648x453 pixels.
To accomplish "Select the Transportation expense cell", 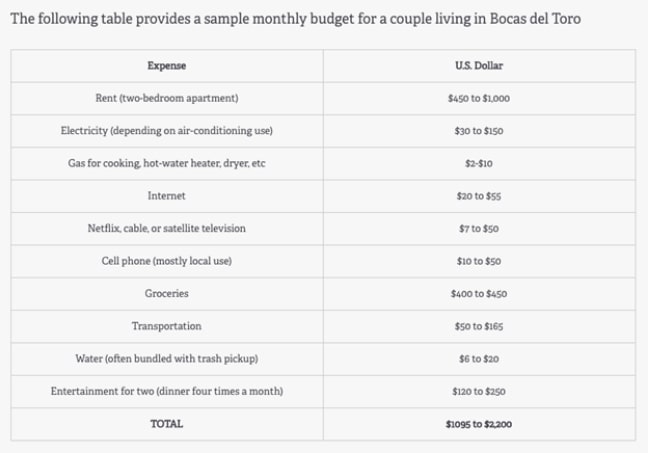I will 167,326.
